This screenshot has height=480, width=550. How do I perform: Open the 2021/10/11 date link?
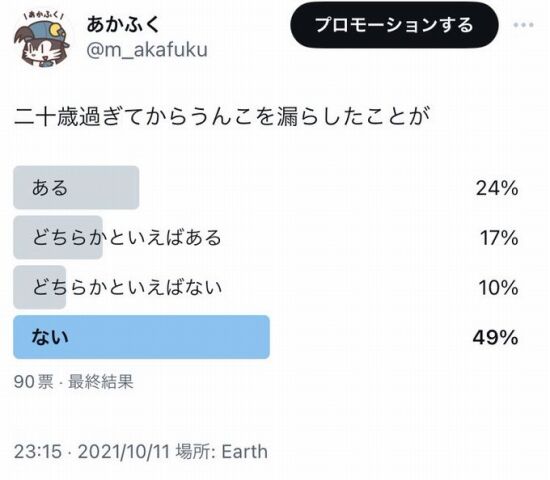(124, 452)
